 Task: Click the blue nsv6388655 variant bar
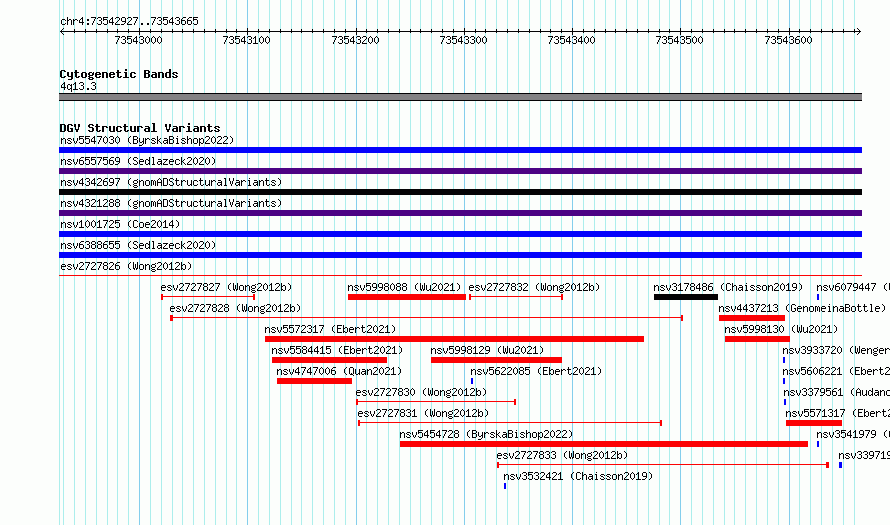pyautogui.click(x=460, y=255)
